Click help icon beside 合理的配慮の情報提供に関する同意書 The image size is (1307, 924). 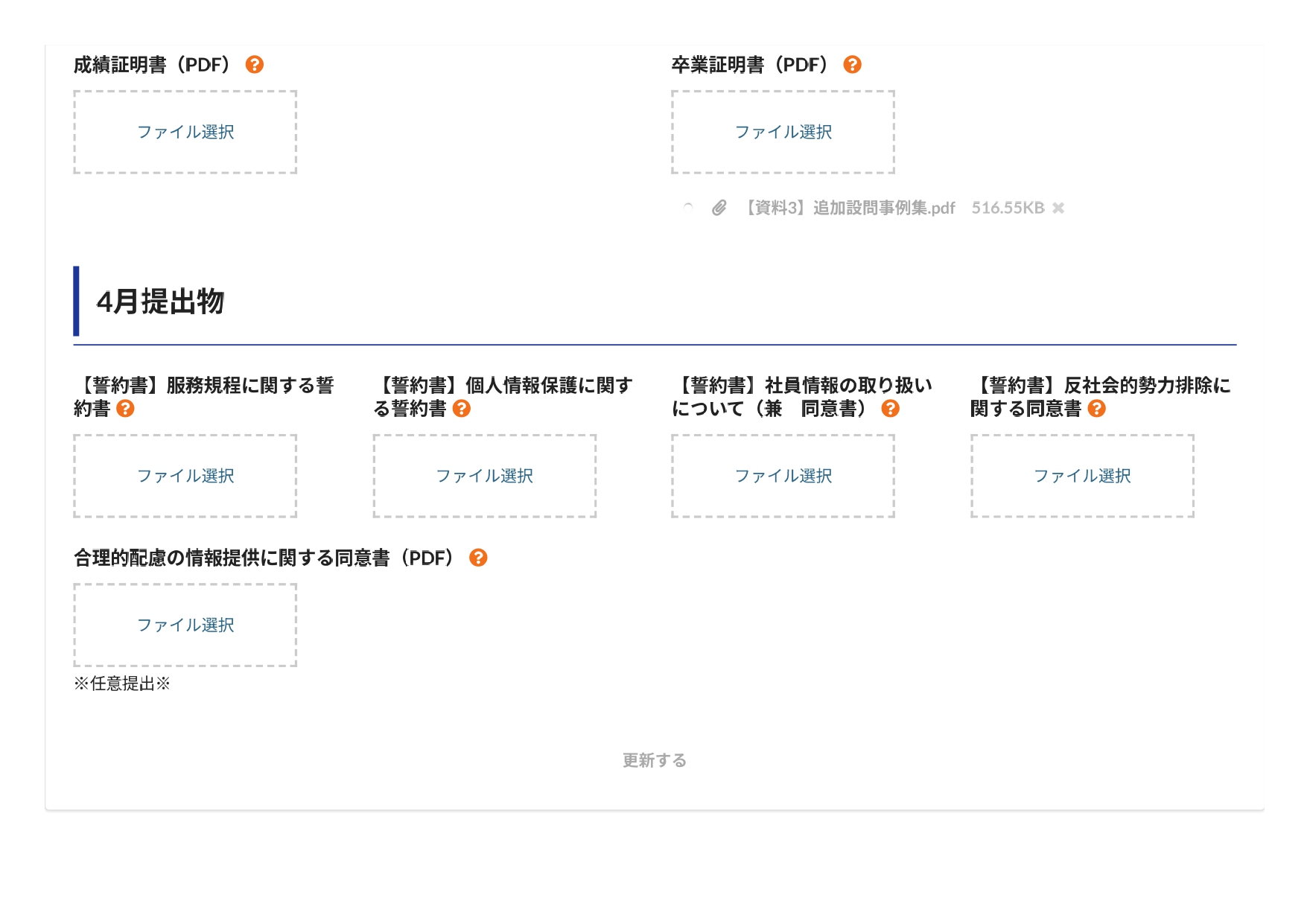[478, 558]
